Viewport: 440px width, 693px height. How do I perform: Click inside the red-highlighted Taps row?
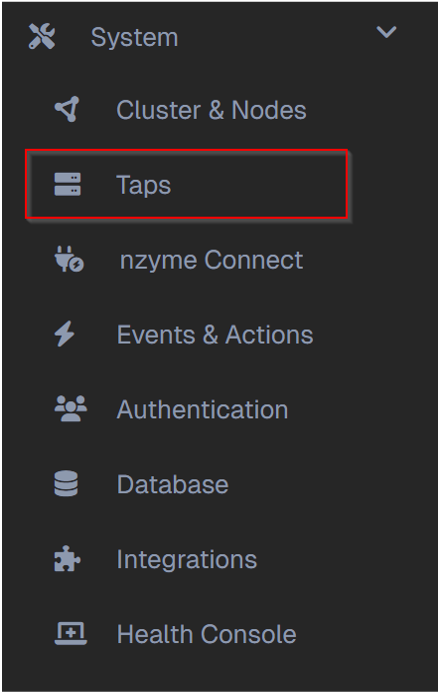[x=186, y=184]
